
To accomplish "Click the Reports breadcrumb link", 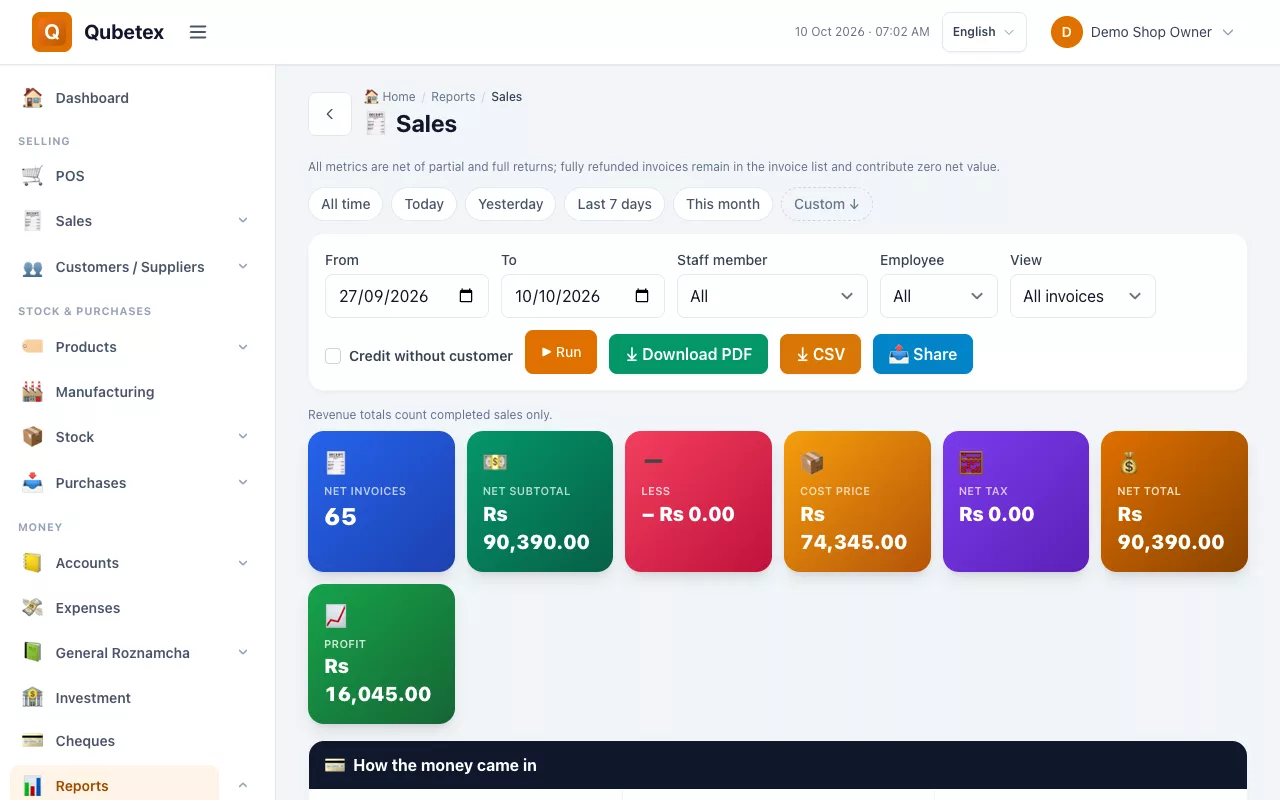I will (453, 97).
